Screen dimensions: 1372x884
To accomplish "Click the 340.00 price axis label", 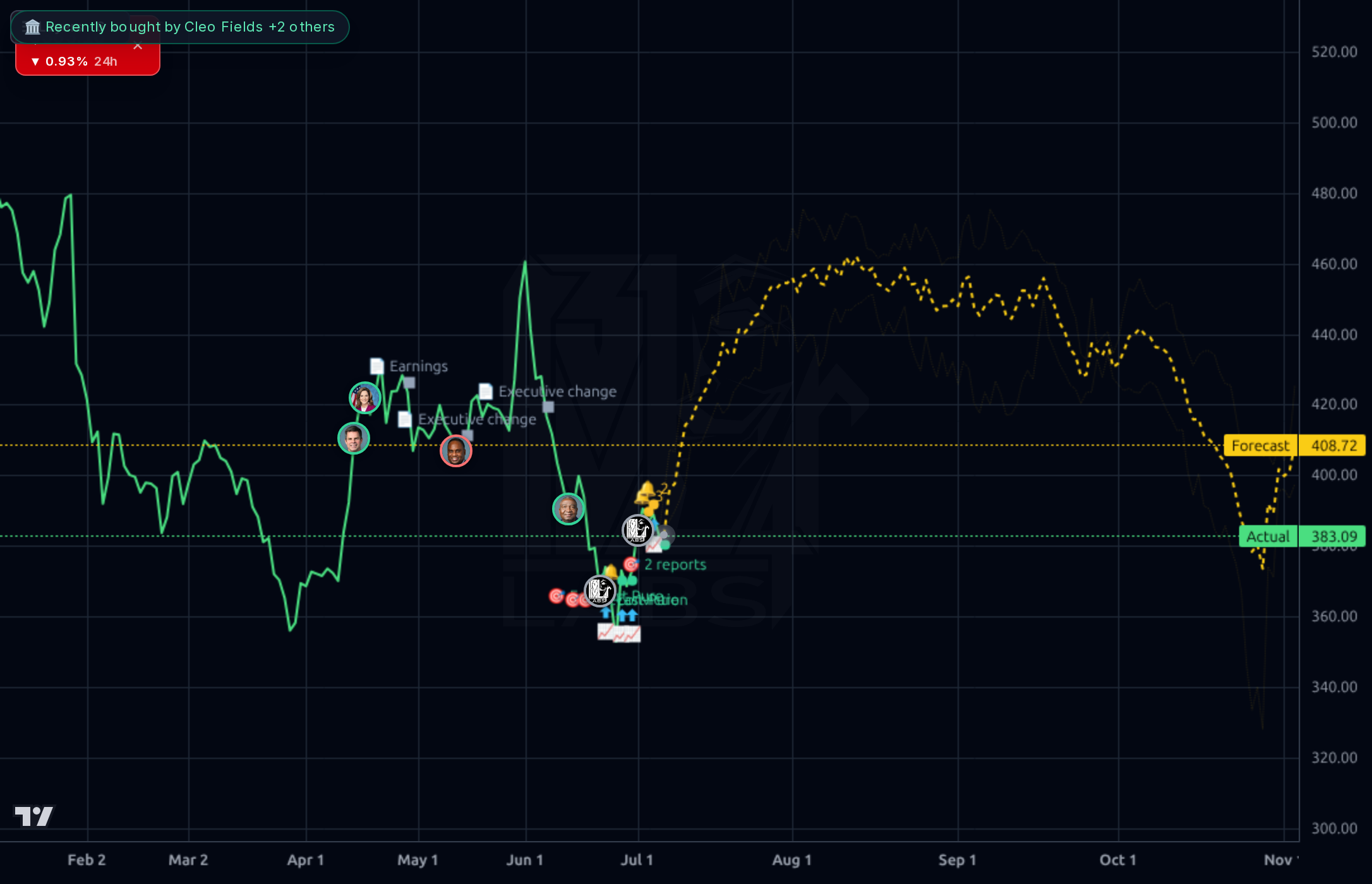I will click(1334, 687).
